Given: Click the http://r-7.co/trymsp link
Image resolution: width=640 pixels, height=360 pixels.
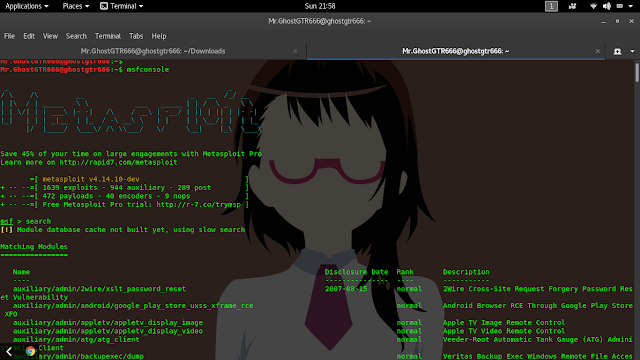Looking at the screenshot, I should (198, 204).
